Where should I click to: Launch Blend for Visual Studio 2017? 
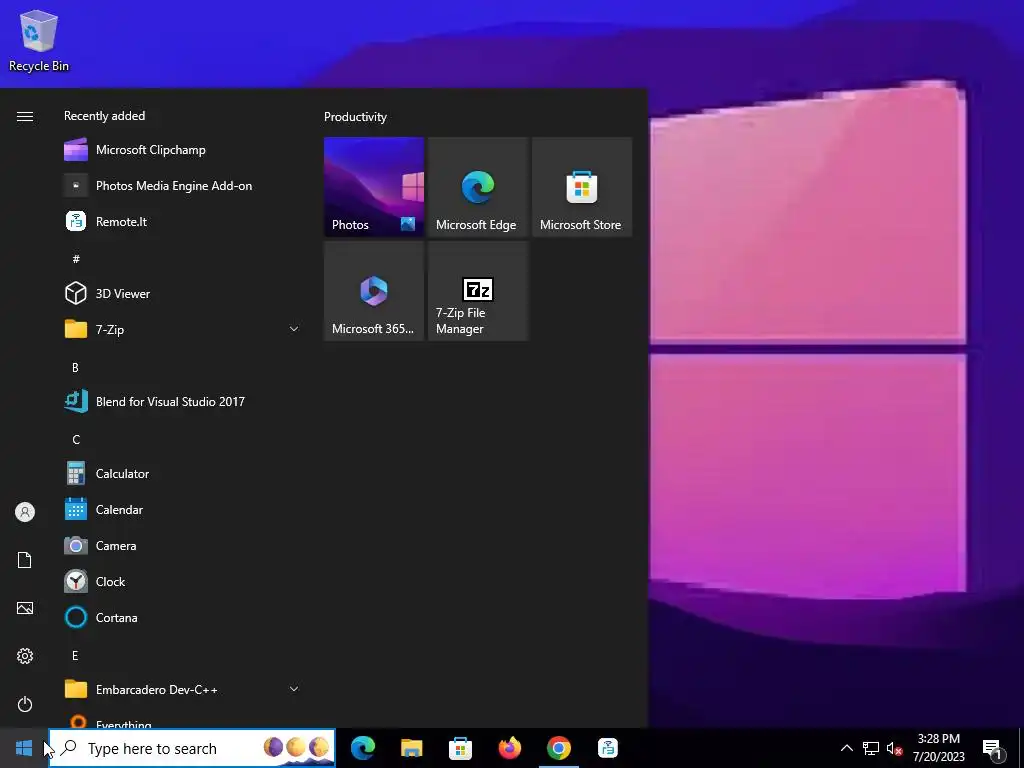tap(183, 402)
